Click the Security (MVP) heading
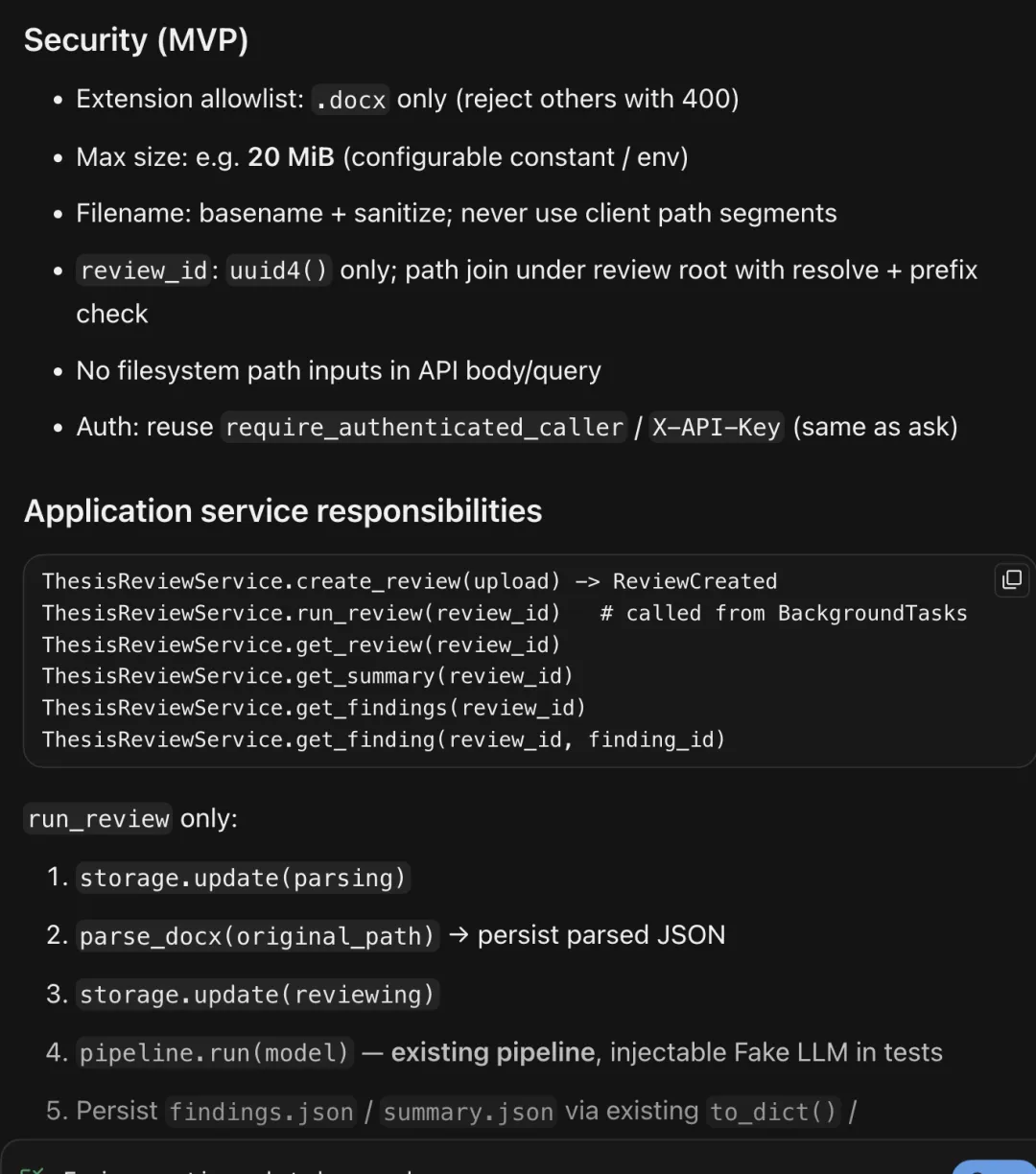Viewport: 1036px width, 1174px height. pyautogui.click(x=136, y=40)
